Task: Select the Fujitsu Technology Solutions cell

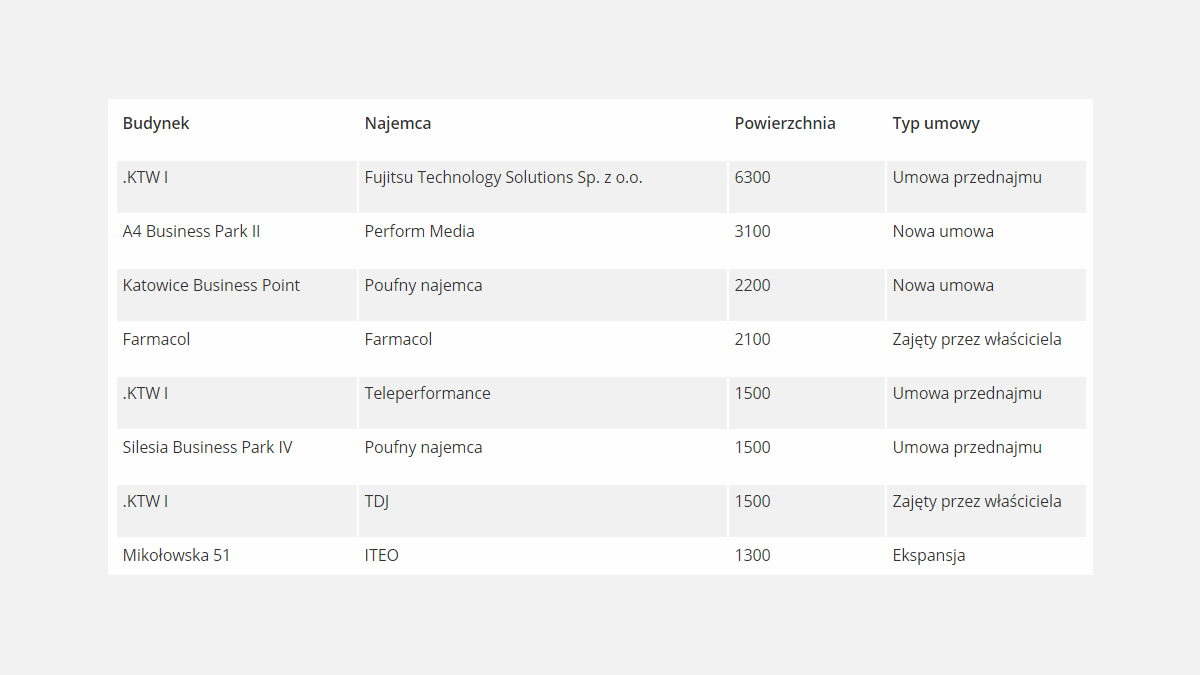Action: [x=503, y=178]
